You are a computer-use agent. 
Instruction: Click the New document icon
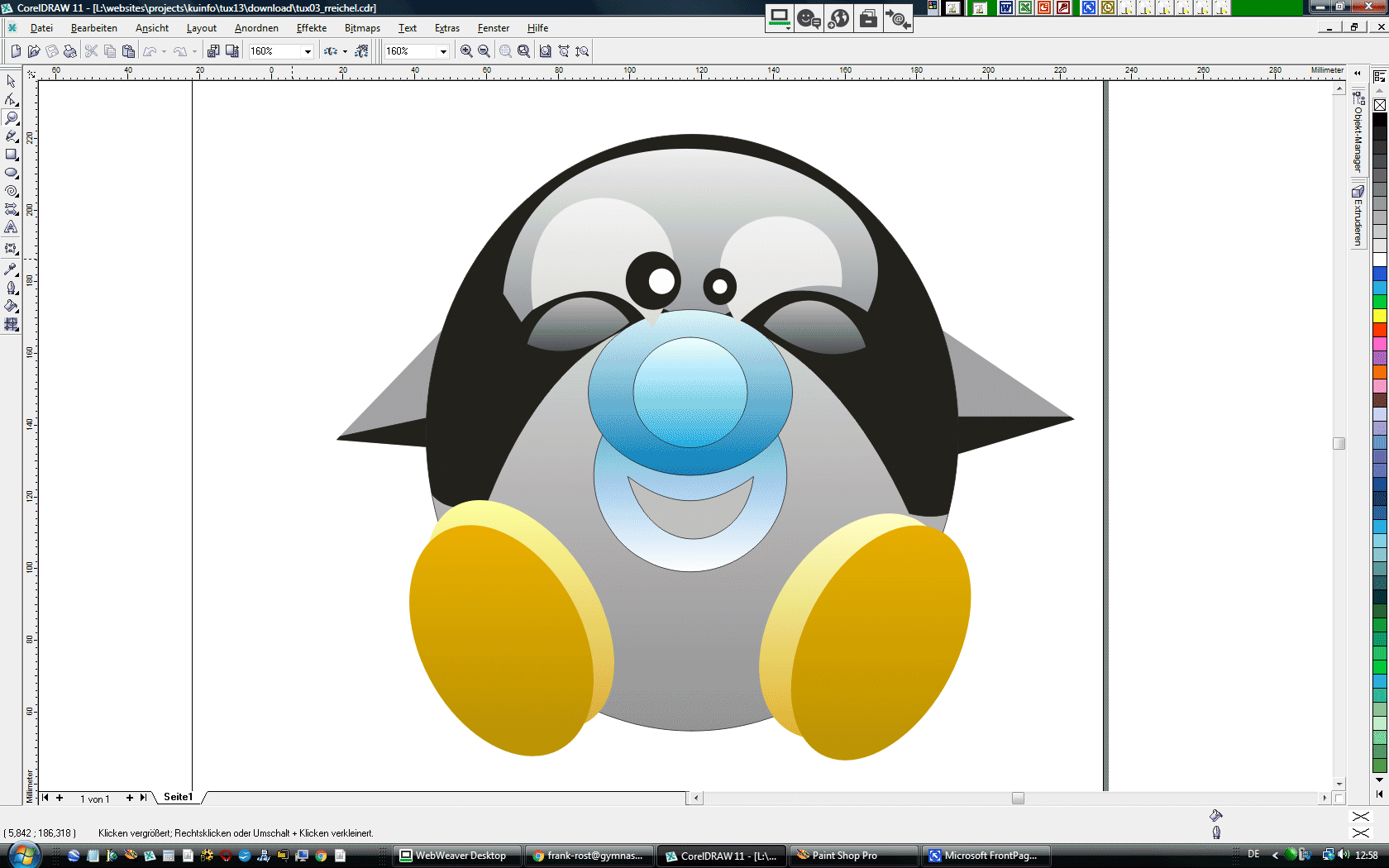pos(16,51)
